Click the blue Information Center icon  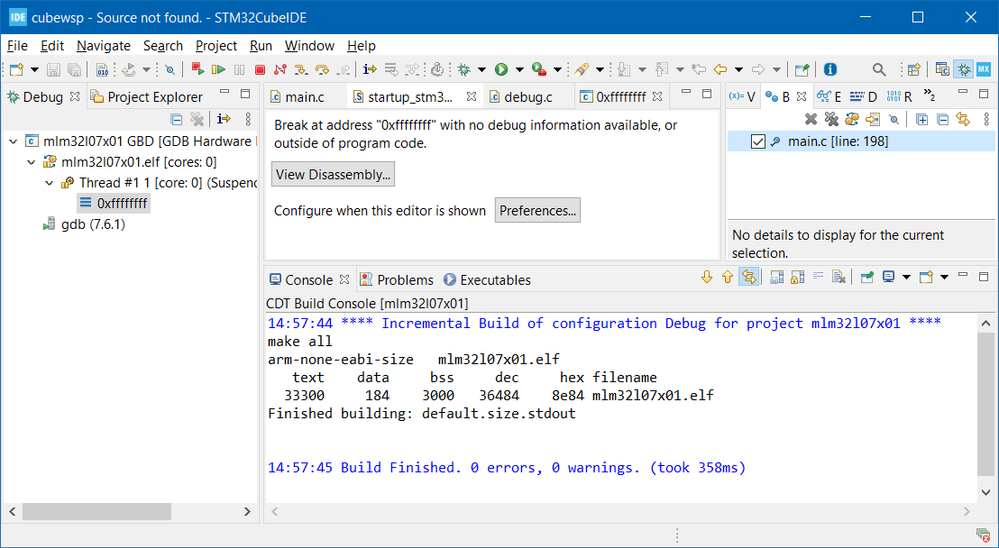pos(830,69)
